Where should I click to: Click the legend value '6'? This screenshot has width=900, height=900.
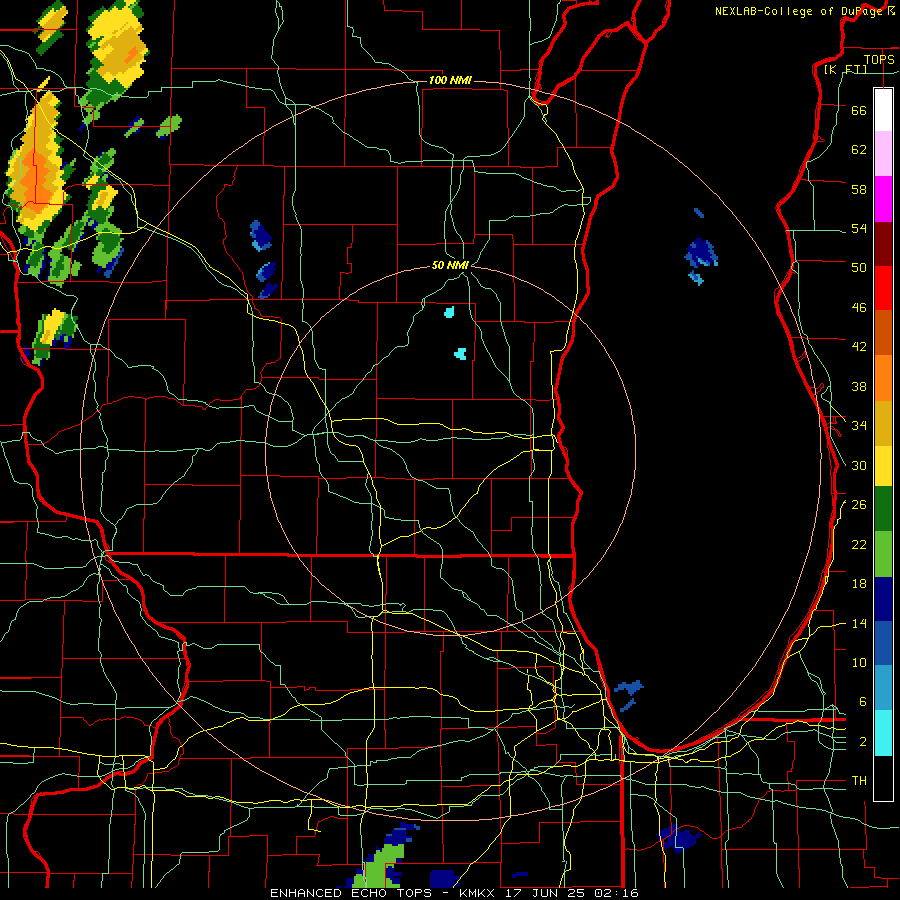863,702
